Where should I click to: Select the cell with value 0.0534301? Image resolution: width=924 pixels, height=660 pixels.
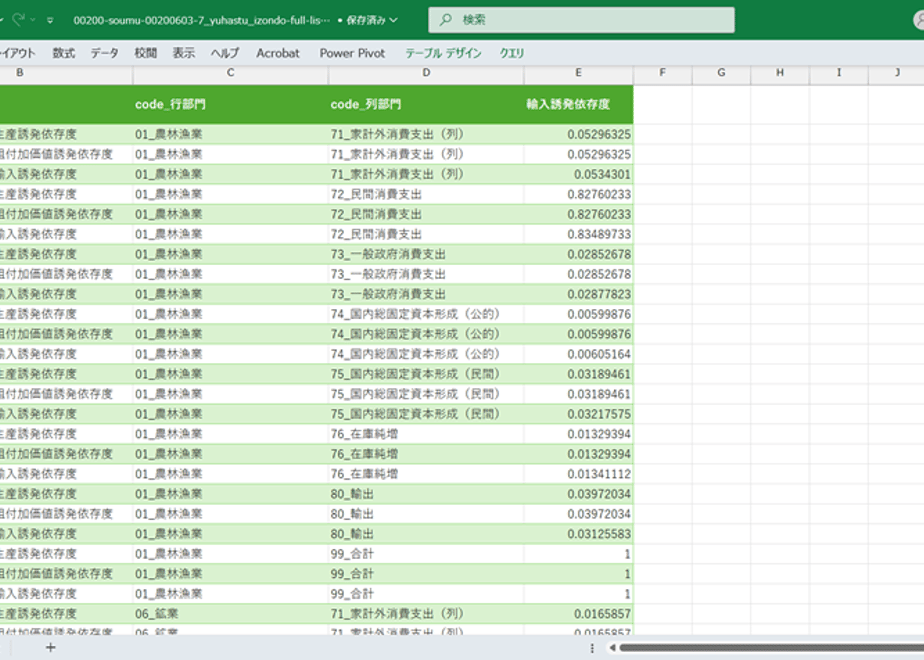579,174
